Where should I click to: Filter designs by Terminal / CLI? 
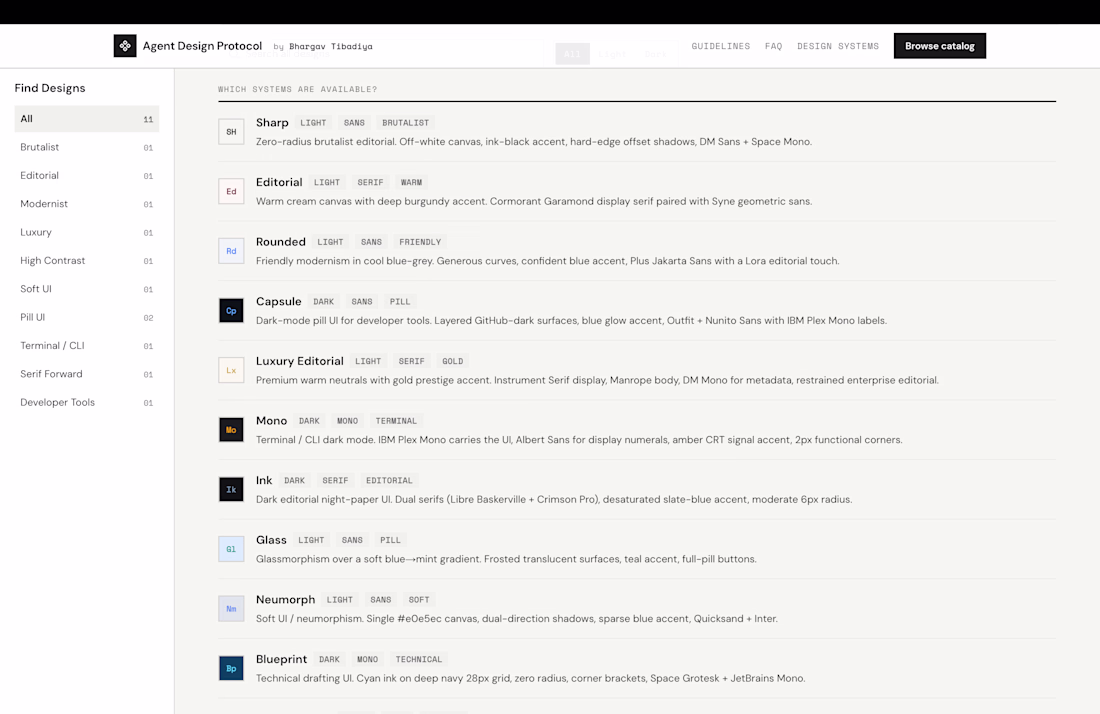pos(86,346)
